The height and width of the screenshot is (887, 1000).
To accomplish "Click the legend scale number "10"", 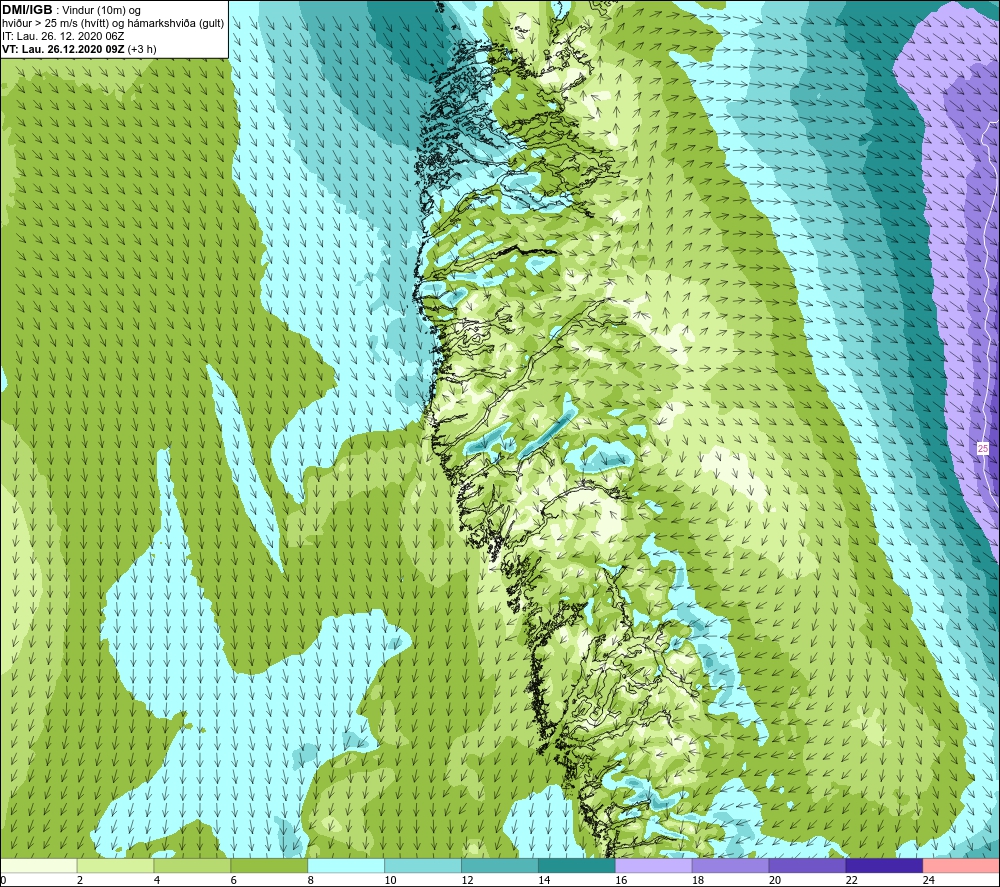I will 390,880.
